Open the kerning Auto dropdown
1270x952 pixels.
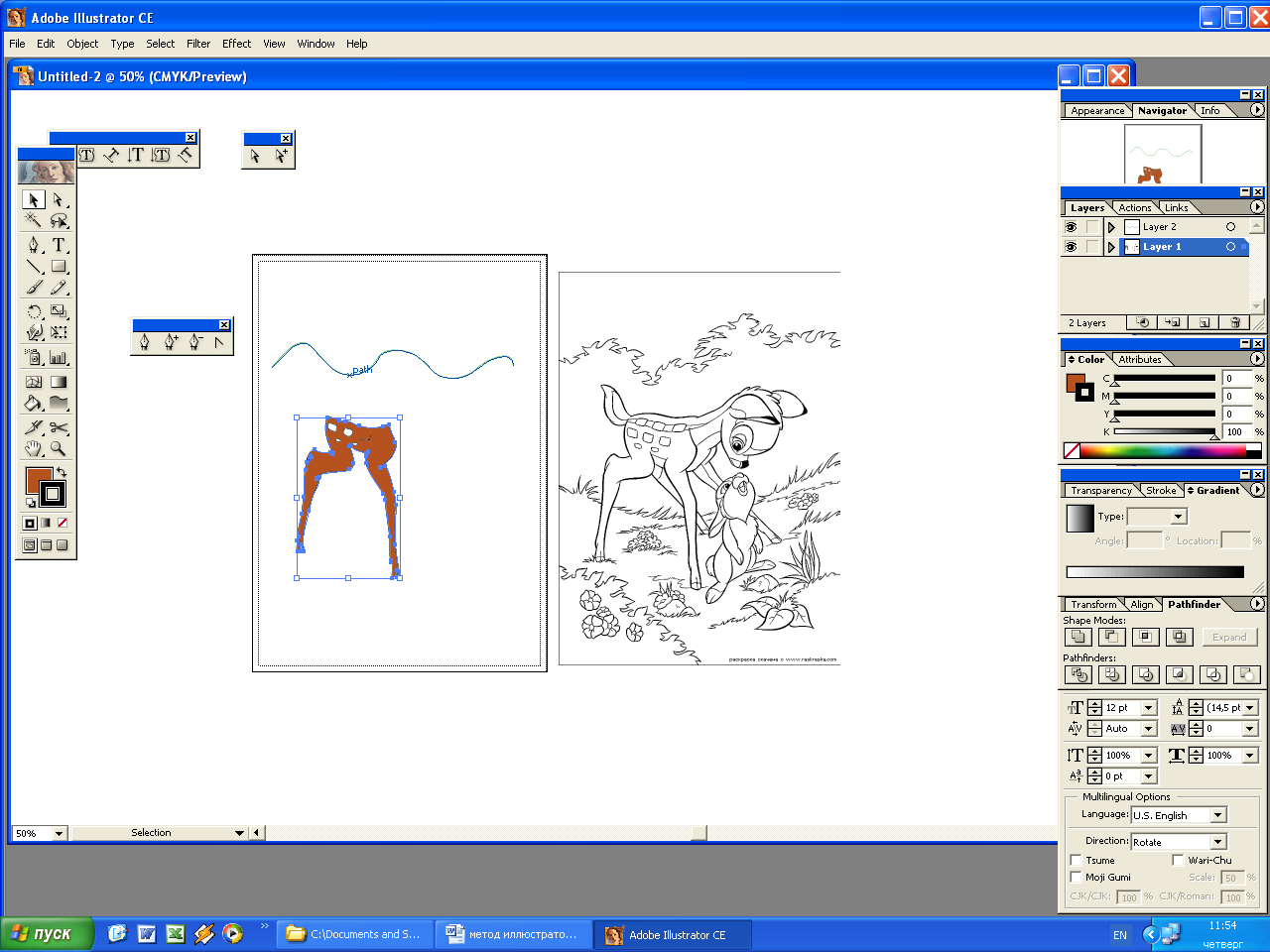(1149, 729)
